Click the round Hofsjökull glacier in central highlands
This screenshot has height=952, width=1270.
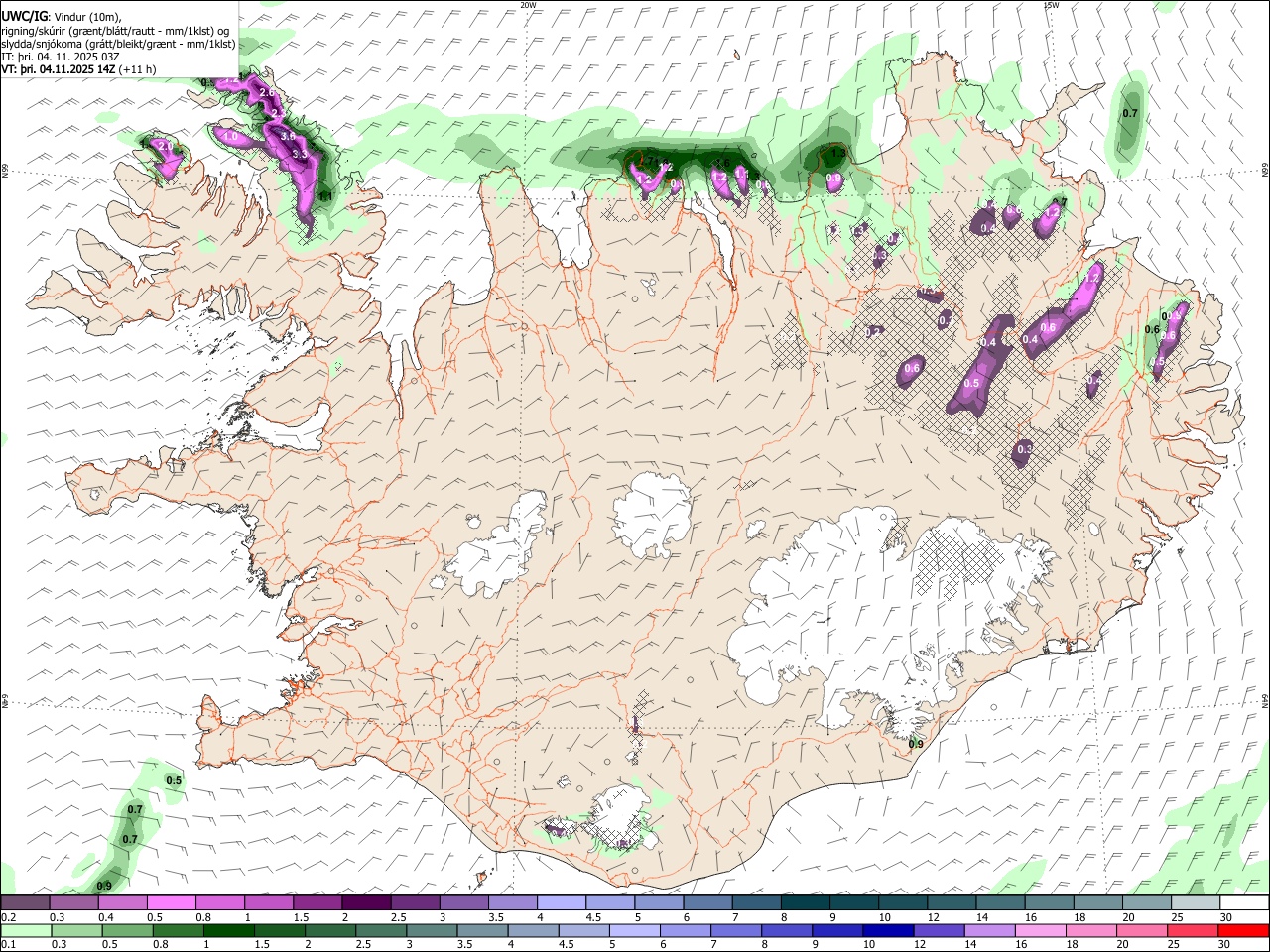point(652,514)
